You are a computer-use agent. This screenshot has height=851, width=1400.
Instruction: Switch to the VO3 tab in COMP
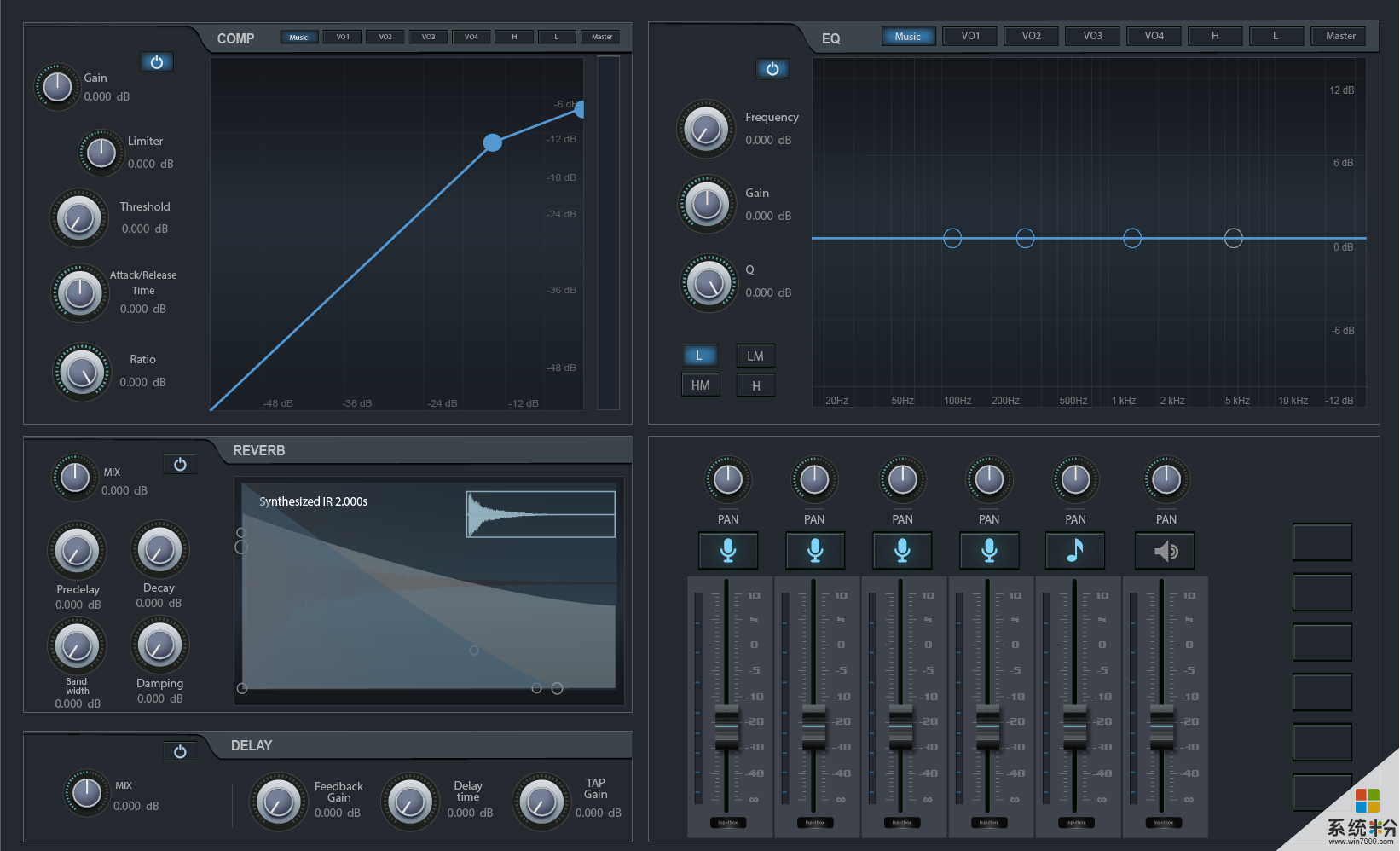pos(428,37)
